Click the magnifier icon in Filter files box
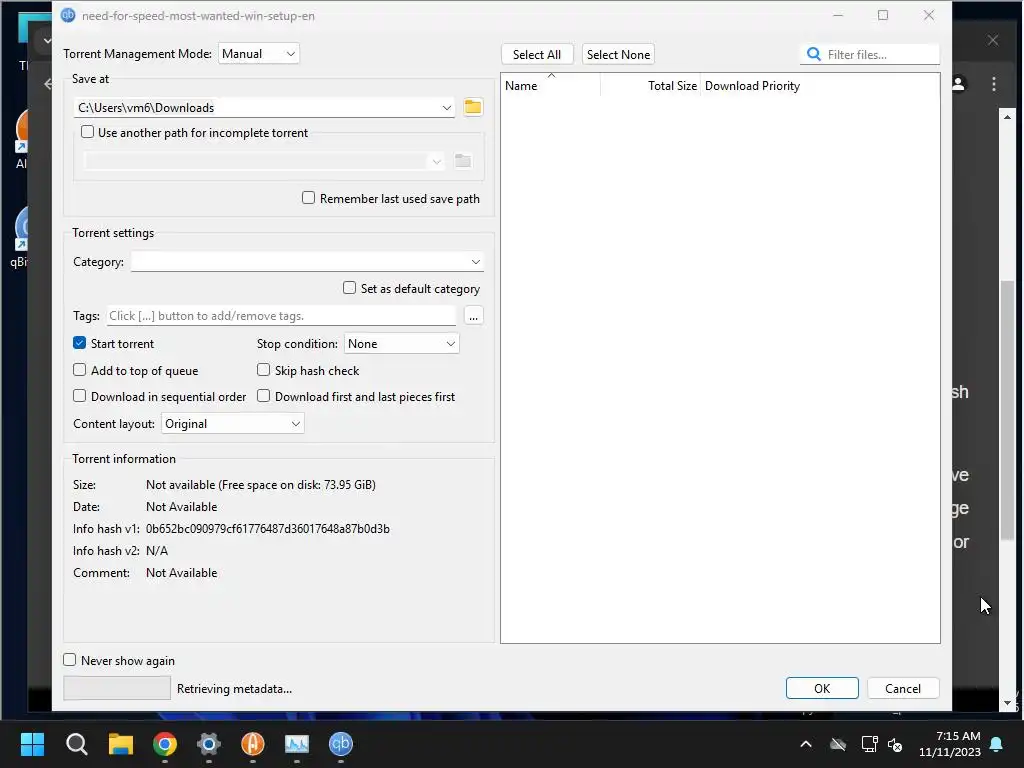 click(x=814, y=54)
